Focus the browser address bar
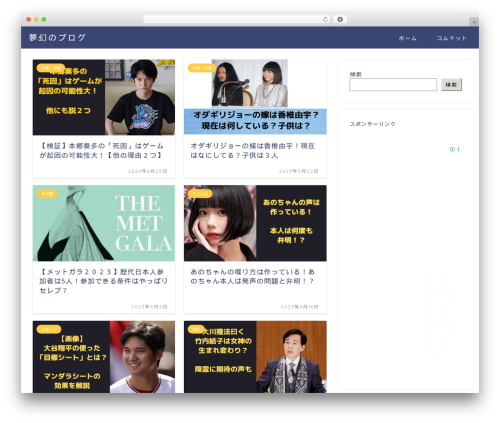The image size is (500, 423). pos(237,19)
